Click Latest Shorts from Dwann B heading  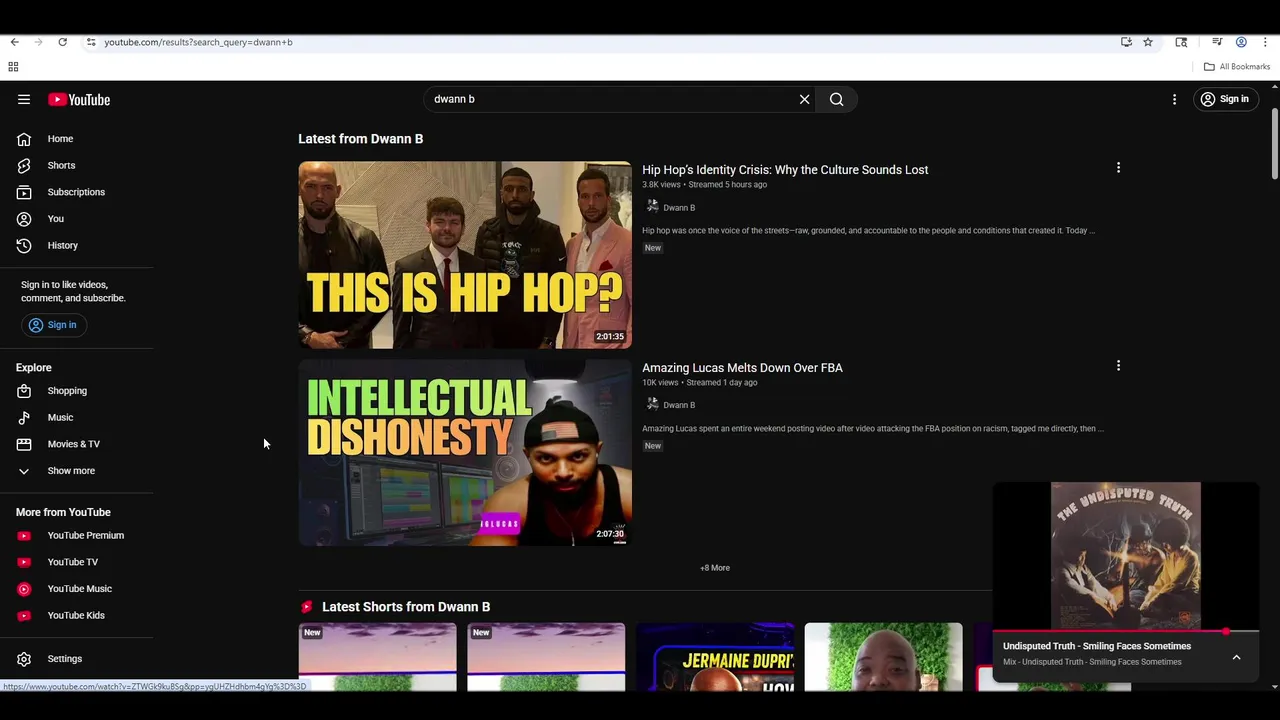click(406, 607)
